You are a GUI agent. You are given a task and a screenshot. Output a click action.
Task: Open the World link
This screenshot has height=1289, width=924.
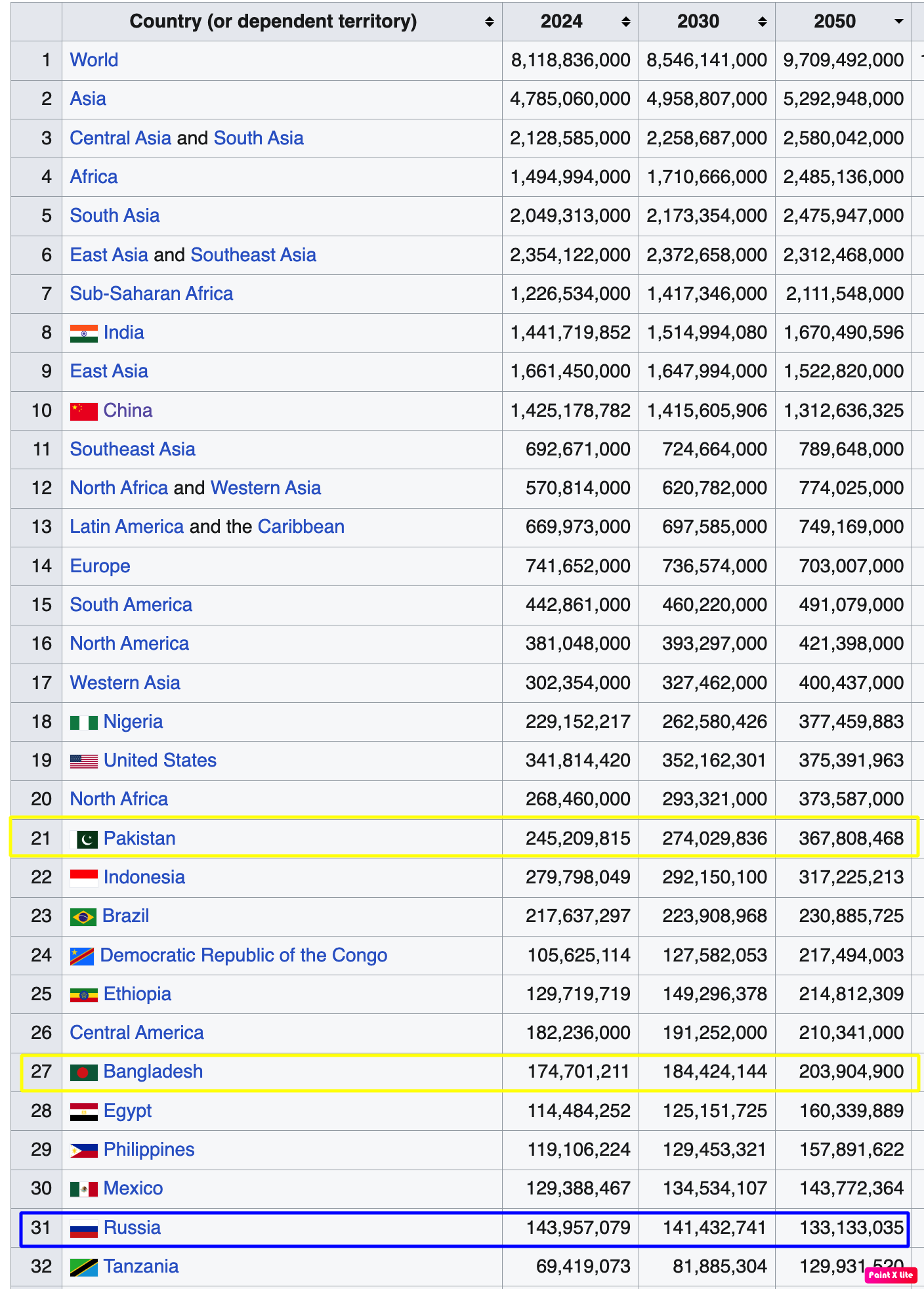(94, 60)
